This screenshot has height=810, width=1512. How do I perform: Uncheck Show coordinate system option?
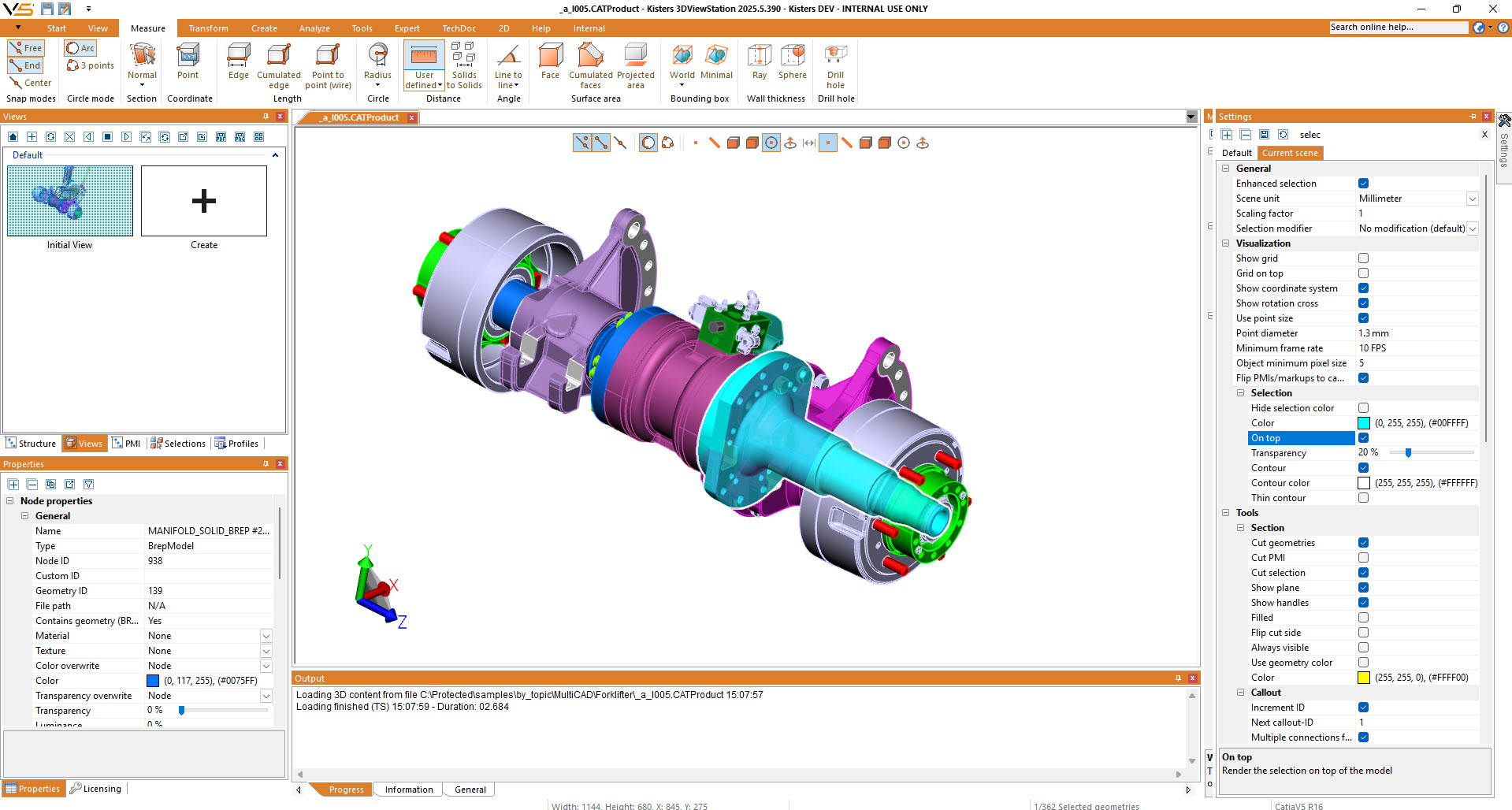point(1363,288)
